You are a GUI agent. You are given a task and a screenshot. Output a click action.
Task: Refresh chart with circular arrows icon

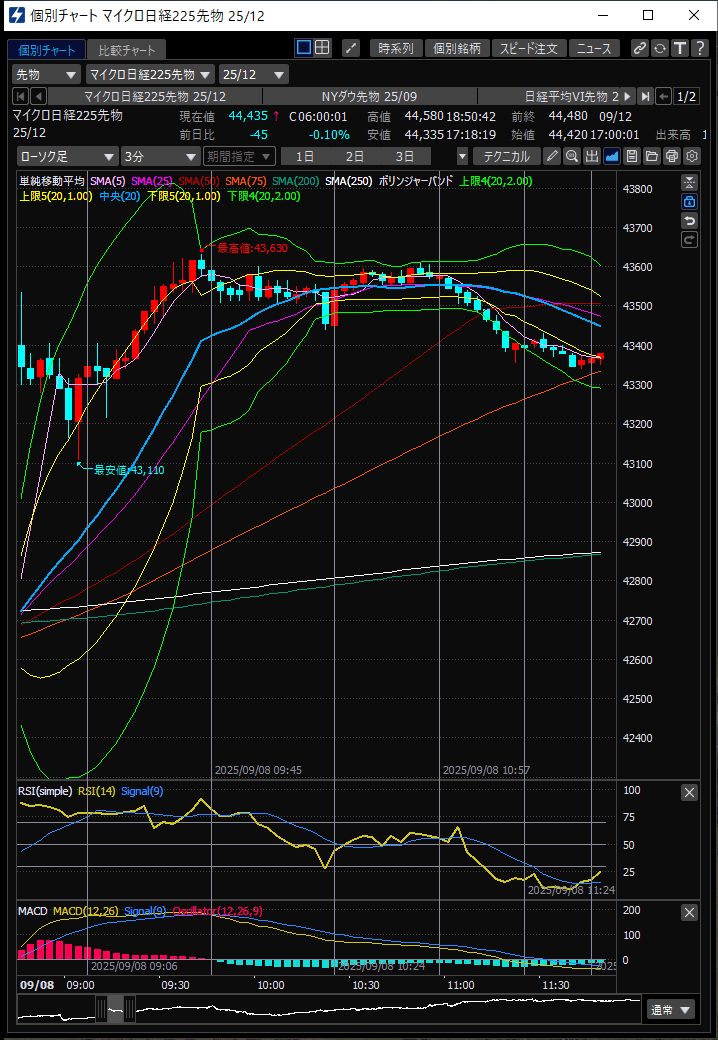660,48
